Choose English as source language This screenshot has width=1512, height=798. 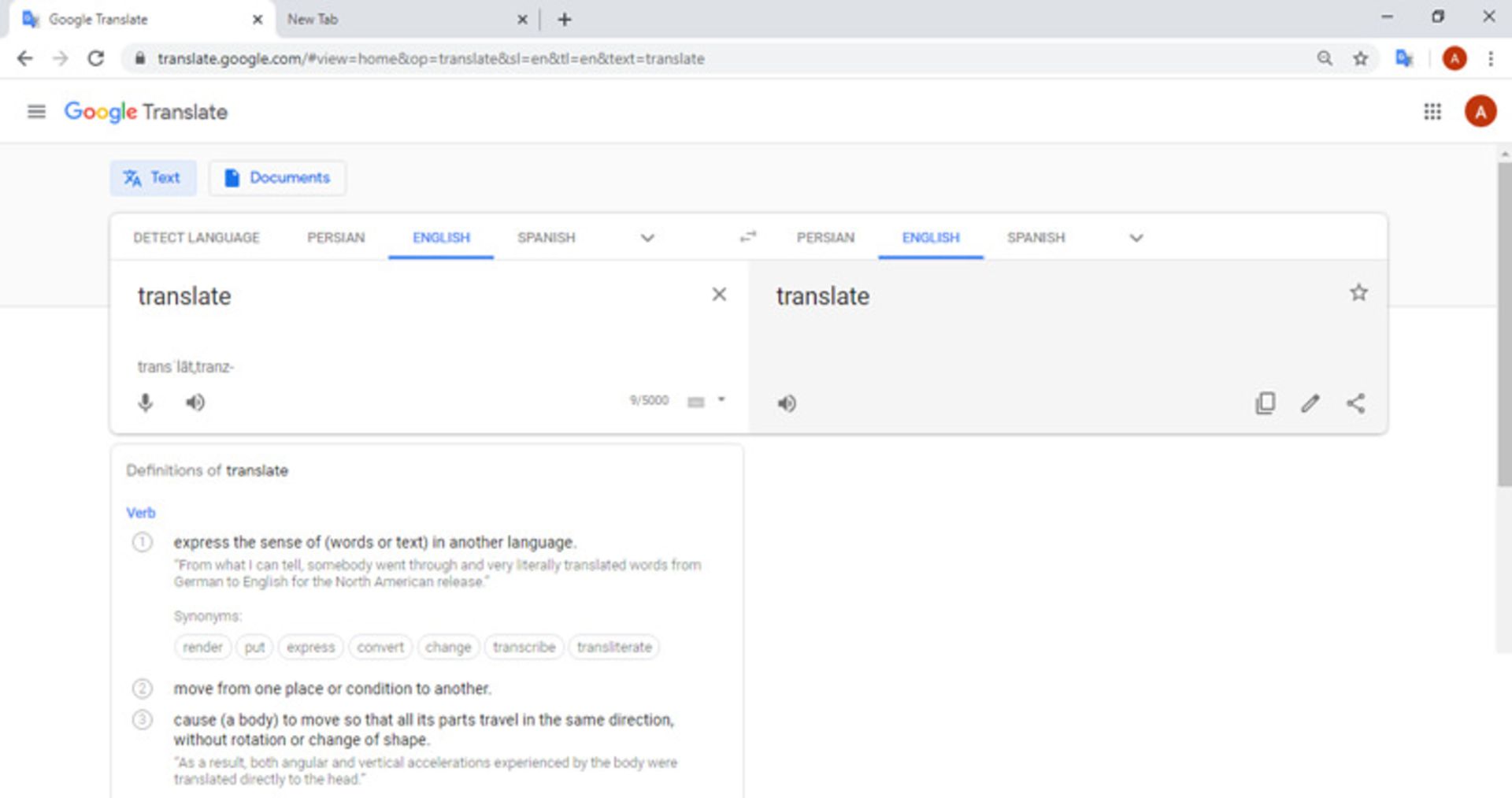pyautogui.click(x=441, y=238)
